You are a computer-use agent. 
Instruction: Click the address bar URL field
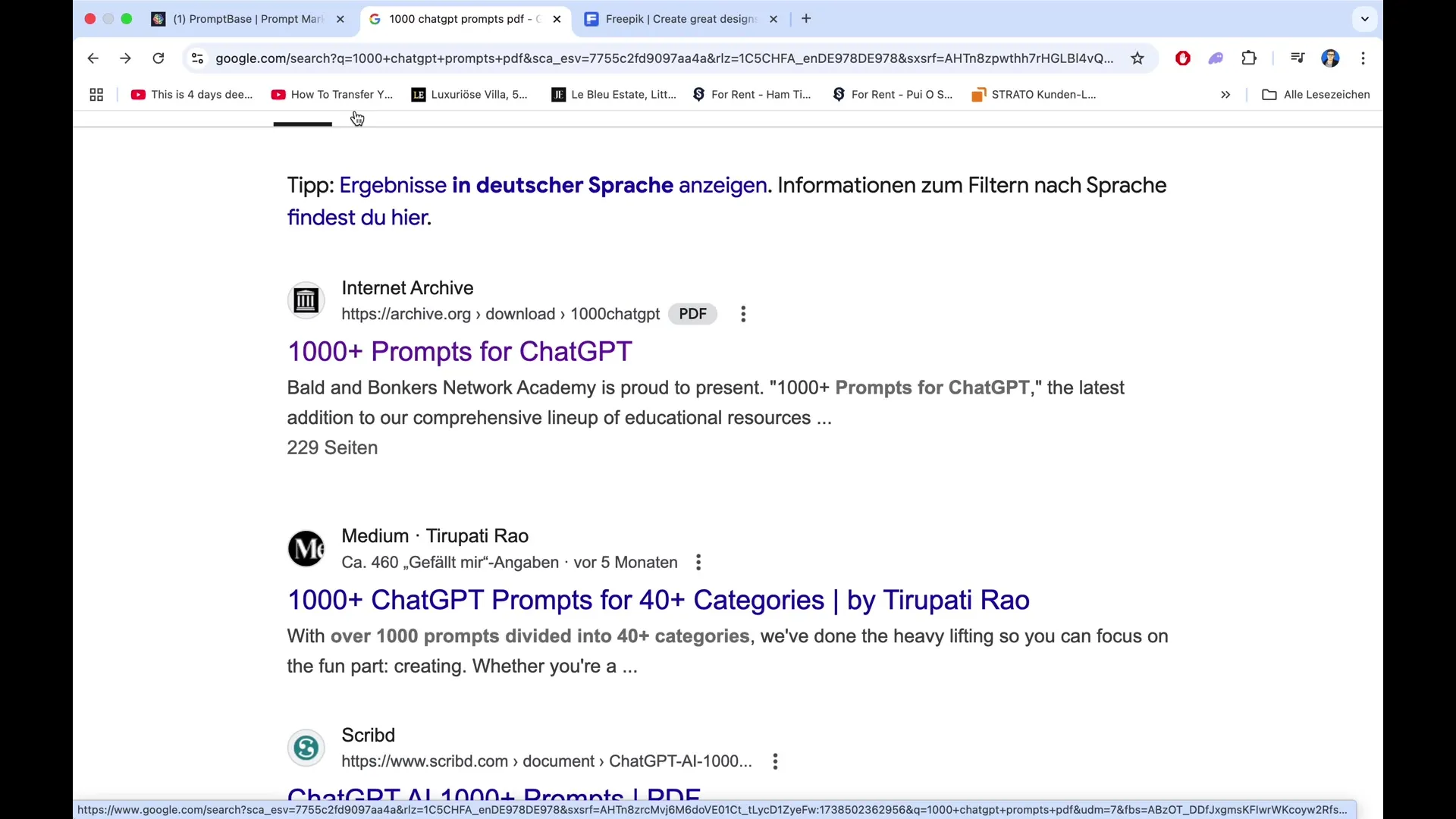coord(664,58)
